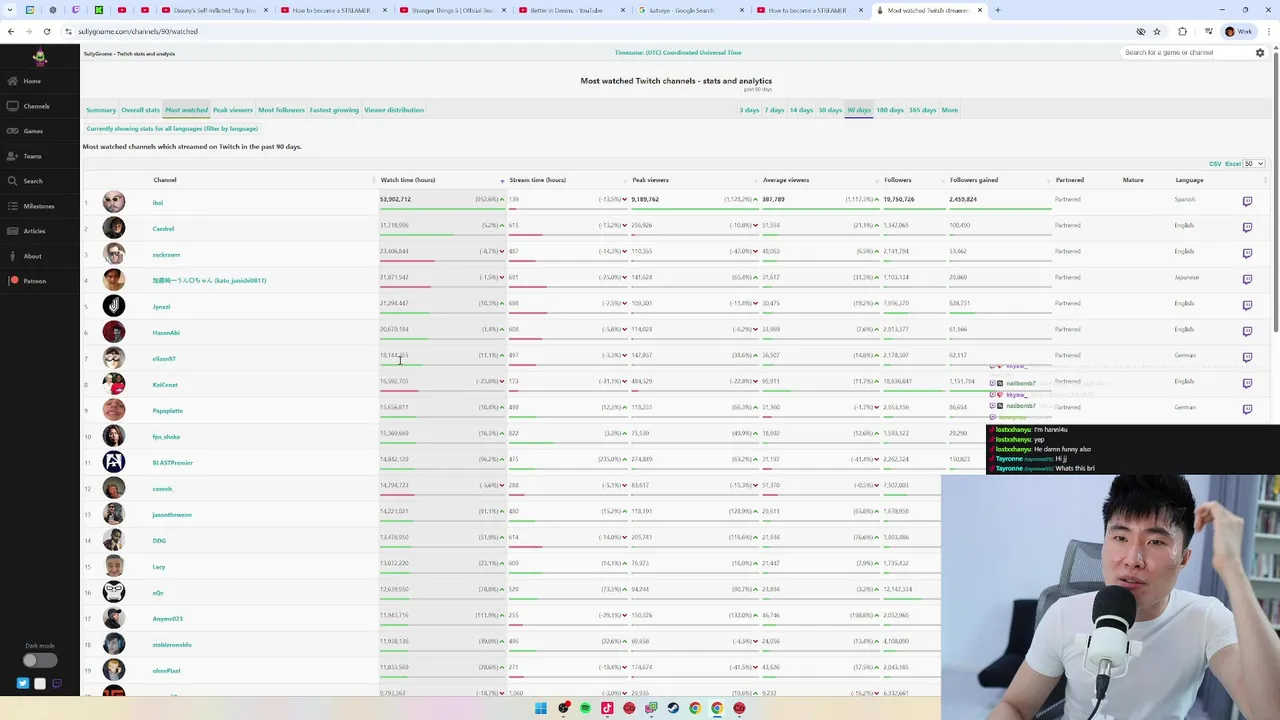Go back with the browser back arrow

pos(10,31)
